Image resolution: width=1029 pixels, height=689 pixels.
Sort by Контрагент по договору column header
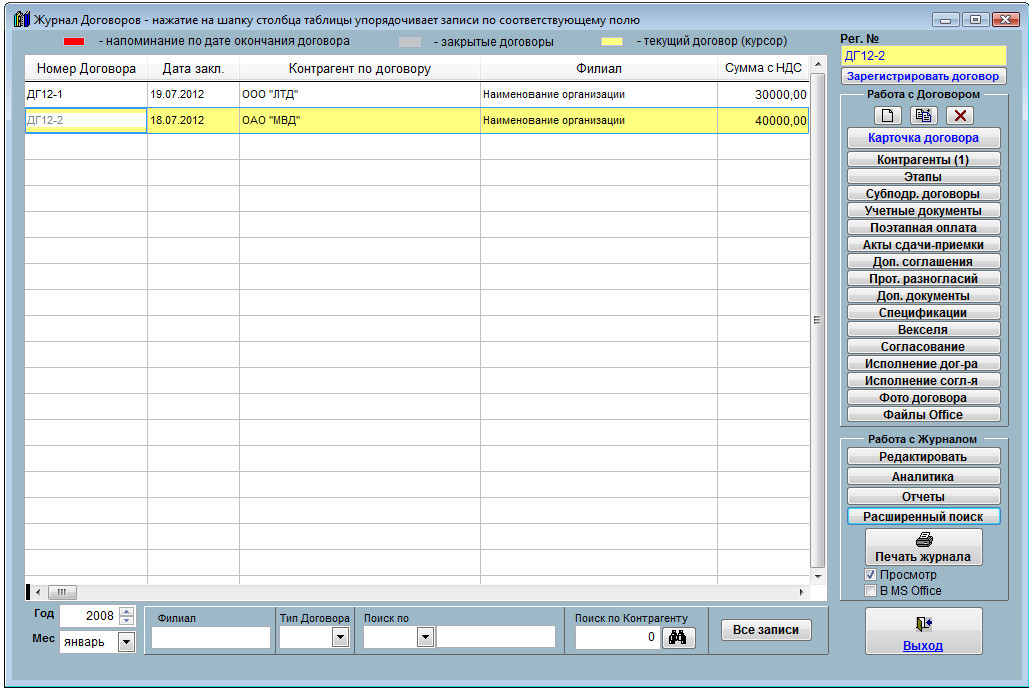(360, 68)
